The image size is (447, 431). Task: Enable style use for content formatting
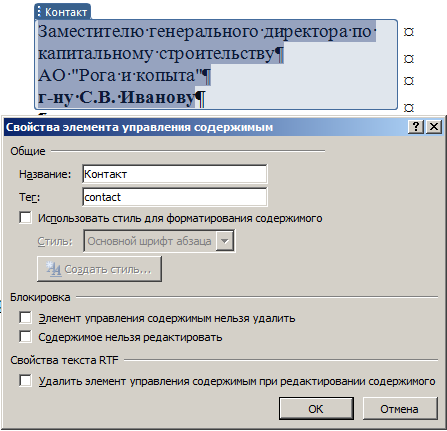tap(26, 218)
